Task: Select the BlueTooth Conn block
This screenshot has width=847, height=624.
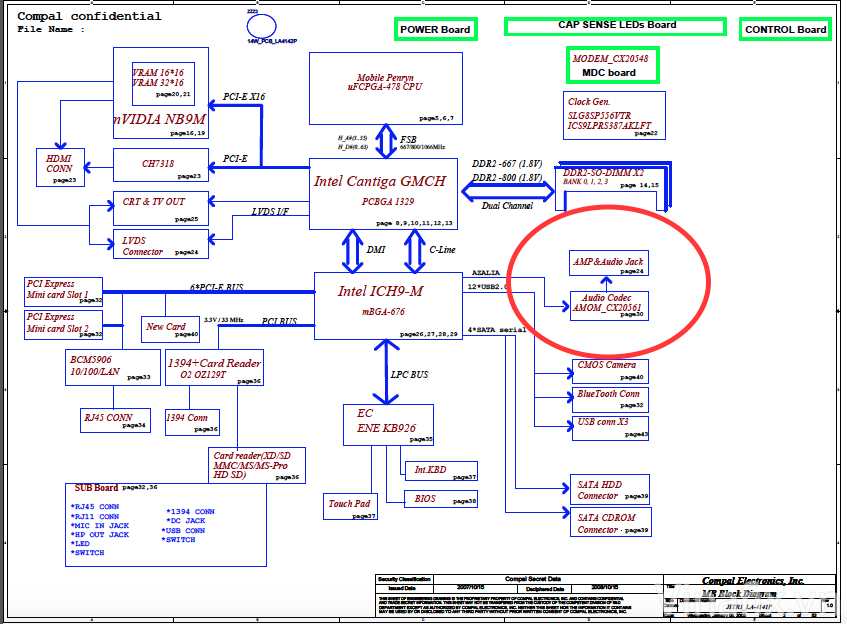Action: coord(609,398)
